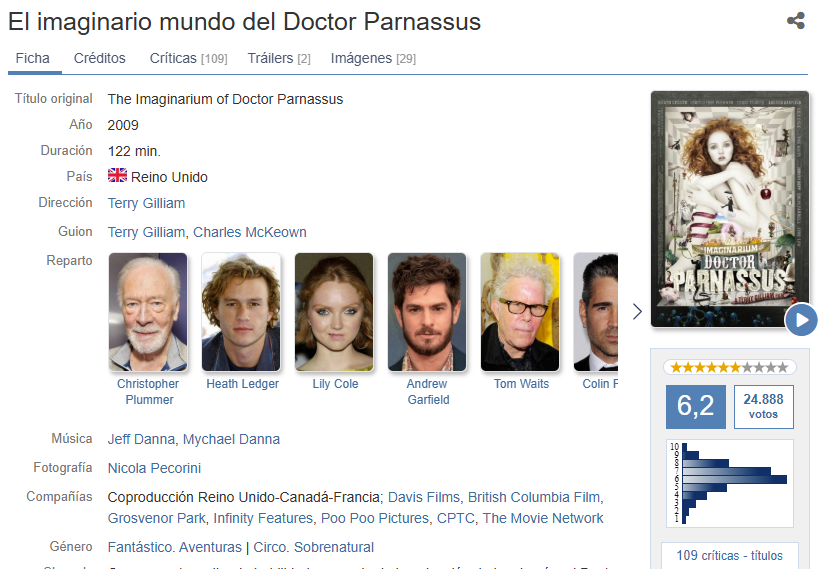Viewport: 823px width, 569px height.
Task: Open the Nicola Pecorini link
Action: [154, 468]
